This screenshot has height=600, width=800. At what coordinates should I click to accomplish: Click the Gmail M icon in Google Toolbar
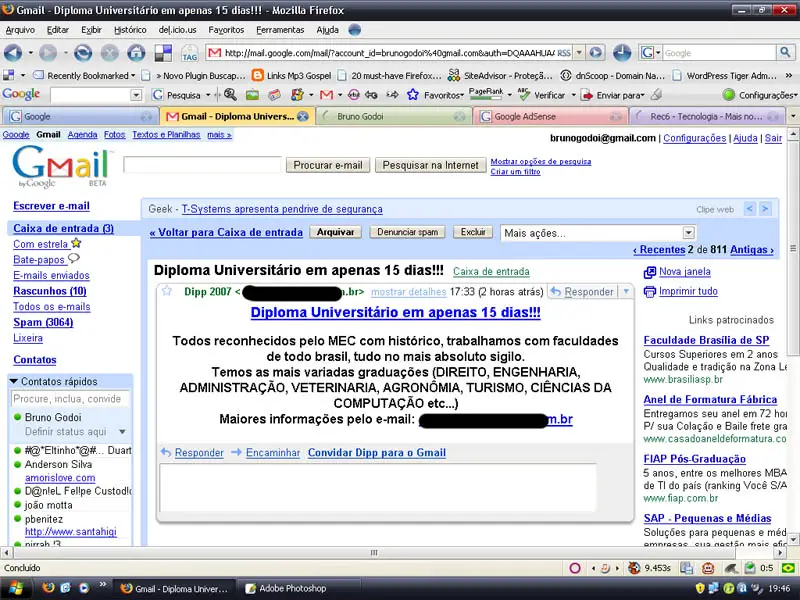coord(326,95)
